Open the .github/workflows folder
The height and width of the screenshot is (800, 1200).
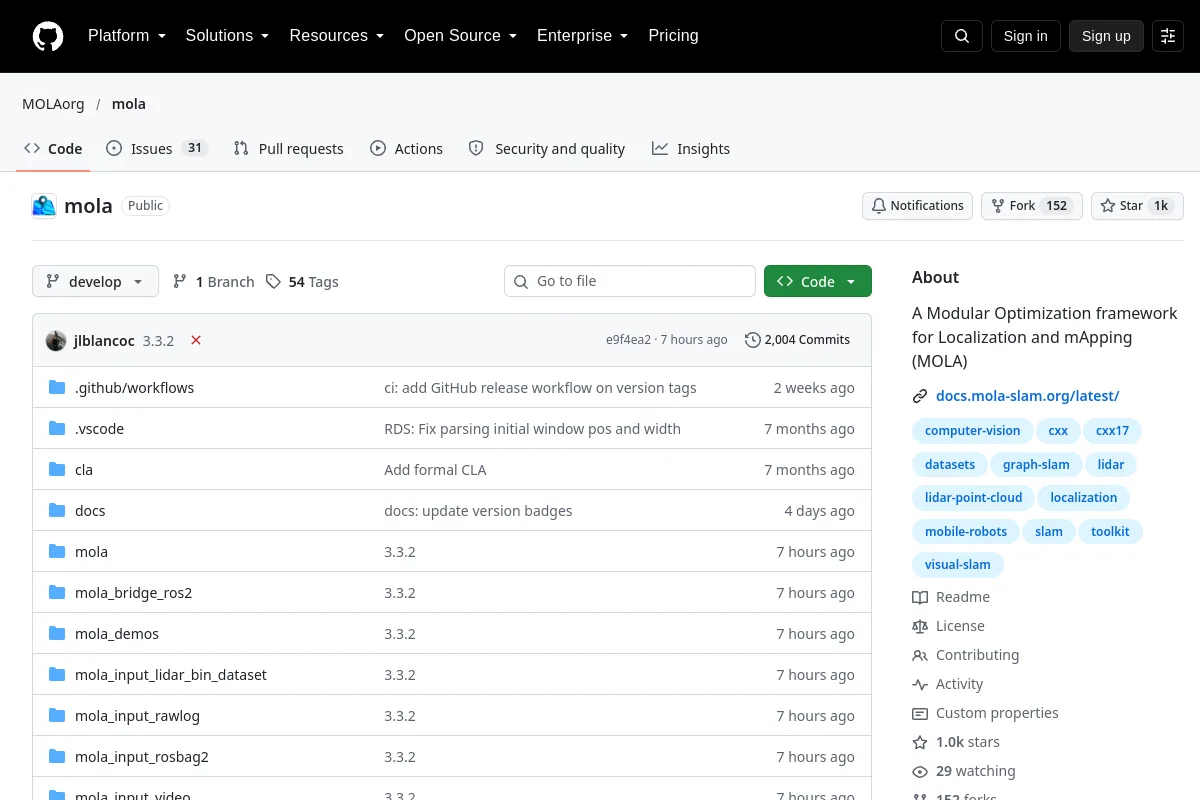134,388
